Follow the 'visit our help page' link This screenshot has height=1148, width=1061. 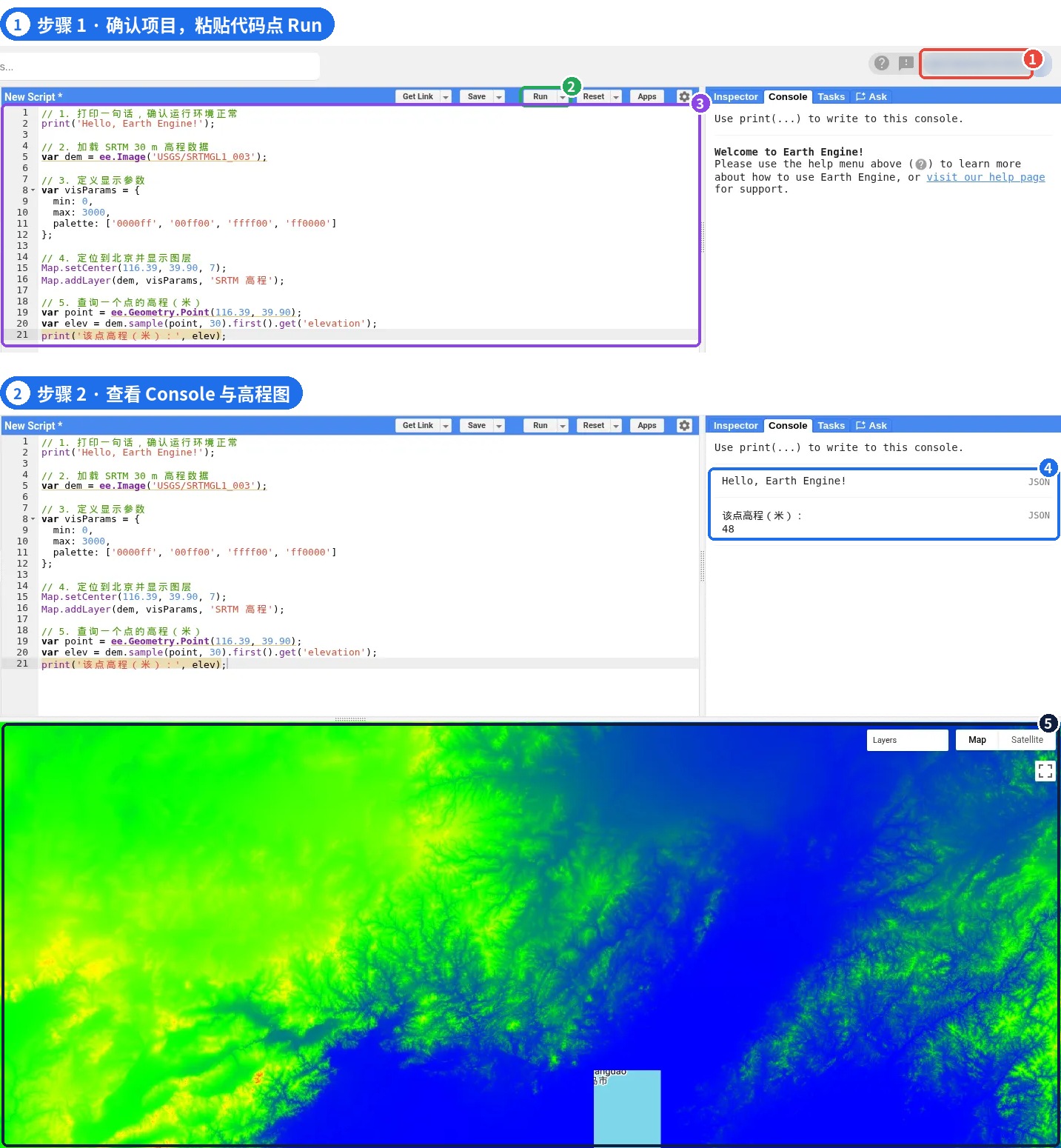[x=985, y=177]
